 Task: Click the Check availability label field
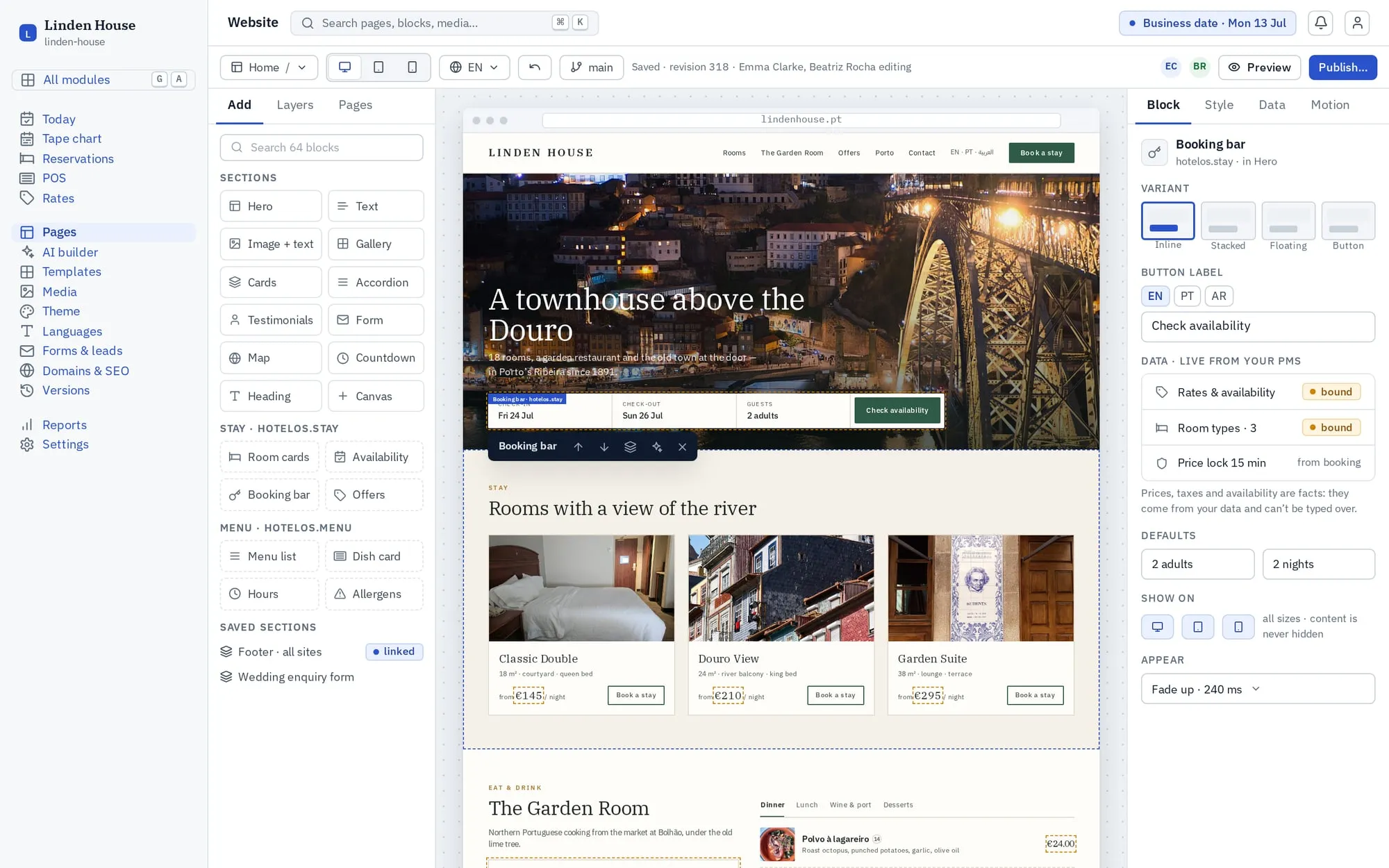tap(1258, 326)
